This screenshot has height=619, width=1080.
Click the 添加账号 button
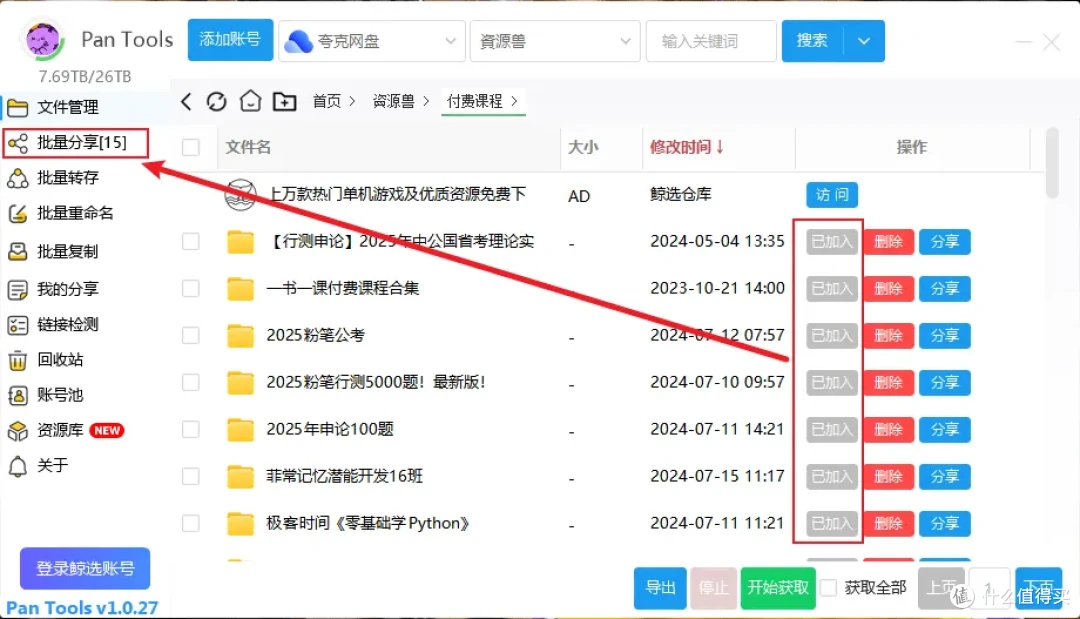pyautogui.click(x=230, y=40)
